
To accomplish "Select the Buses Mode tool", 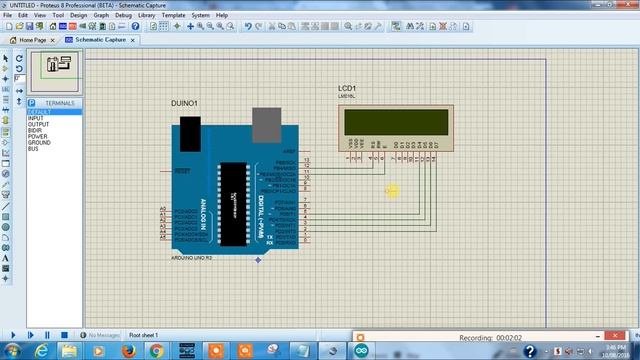I will point(5,110).
